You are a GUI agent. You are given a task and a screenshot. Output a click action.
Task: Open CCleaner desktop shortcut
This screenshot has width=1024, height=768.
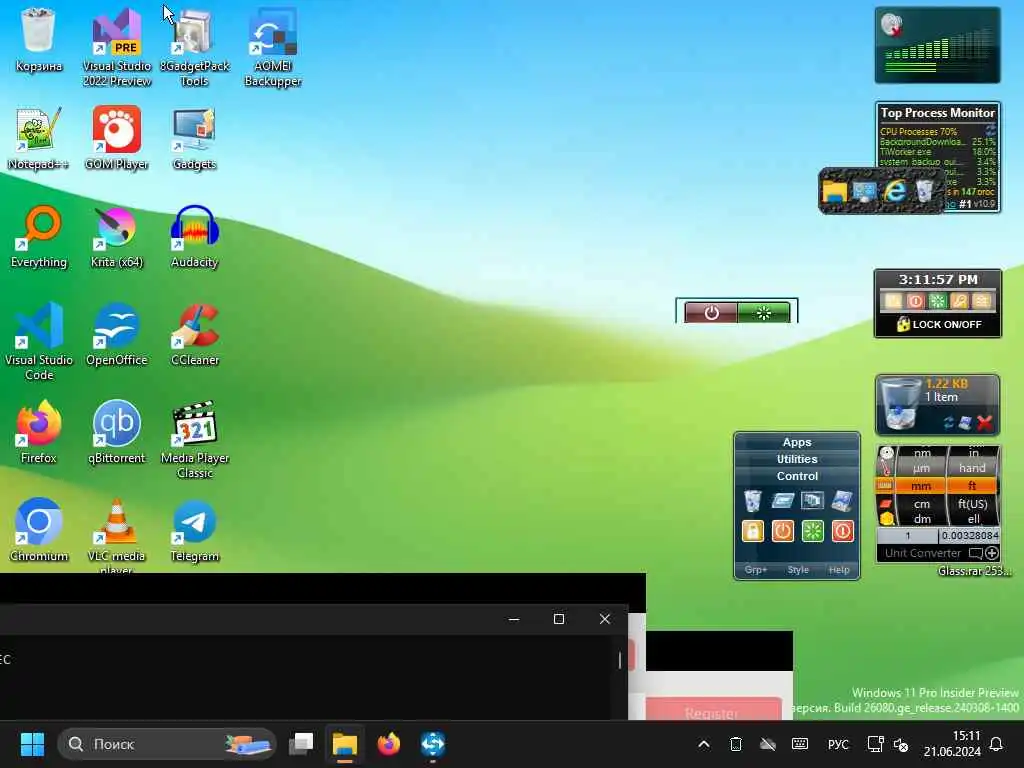[x=195, y=334]
